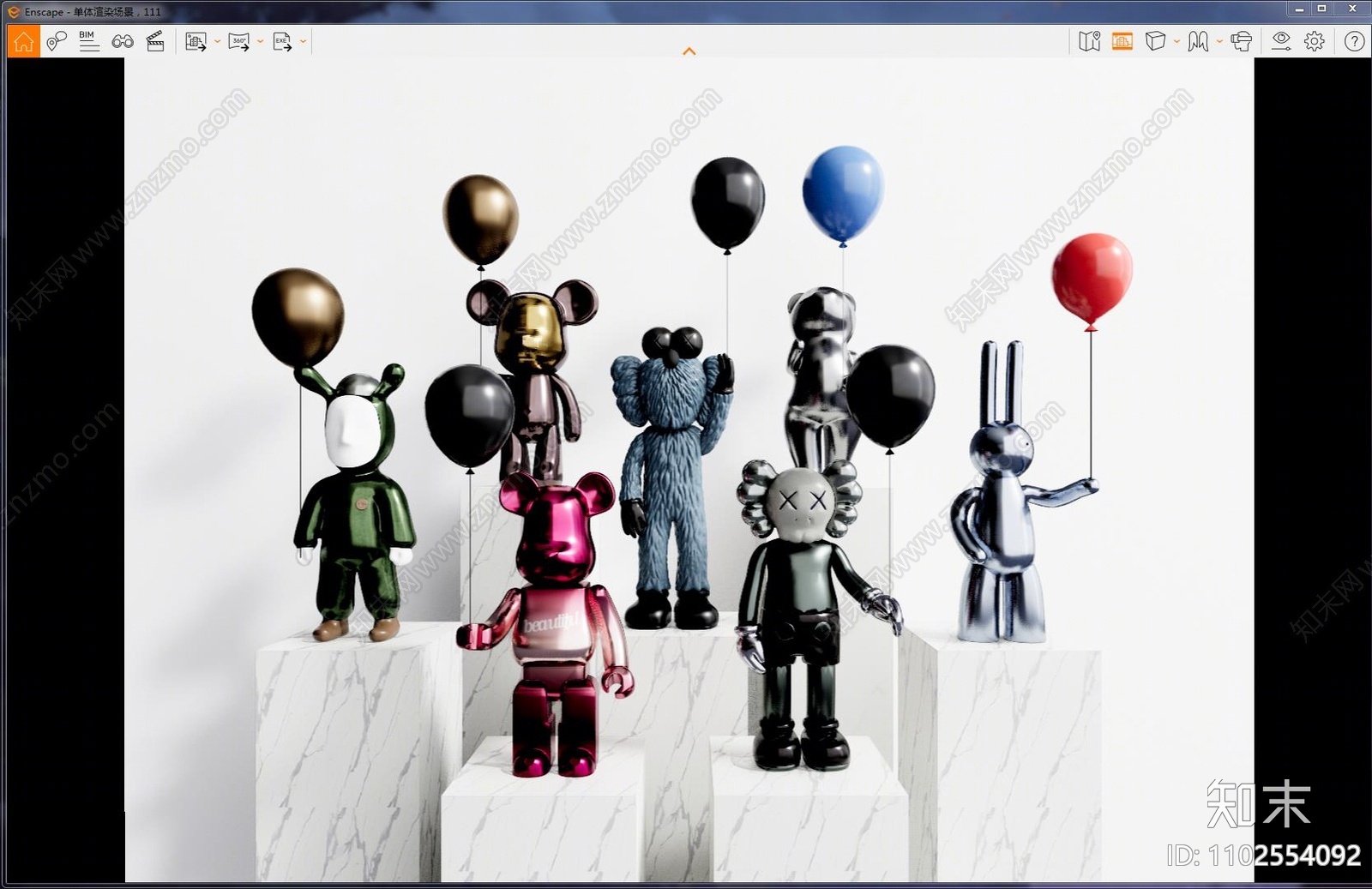The height and width of the screenshot is (889, 1372).
Task: Maximize the Enscape window
Action: (1321, 9)
